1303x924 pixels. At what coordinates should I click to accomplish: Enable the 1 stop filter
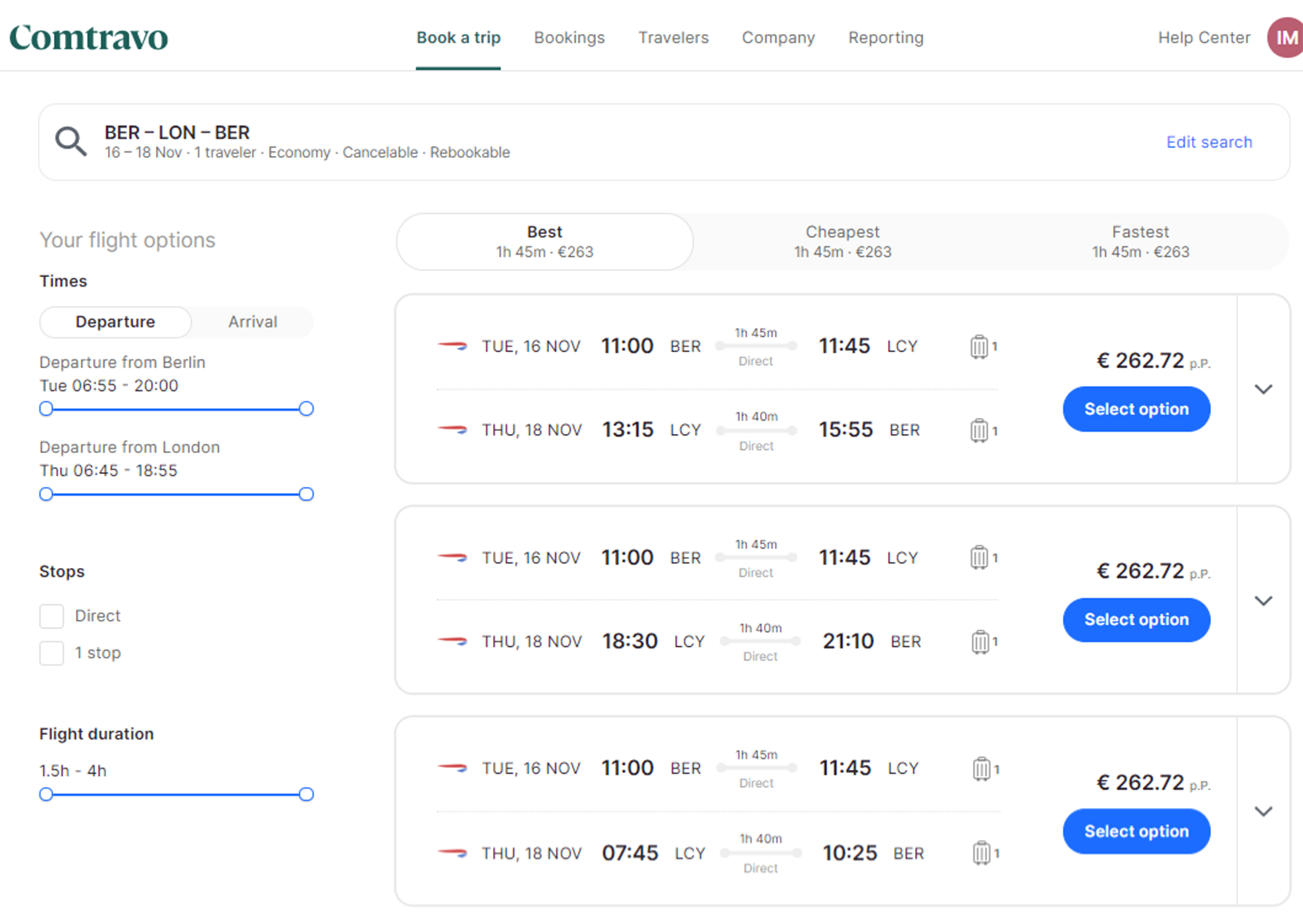[x=52, y=653]
